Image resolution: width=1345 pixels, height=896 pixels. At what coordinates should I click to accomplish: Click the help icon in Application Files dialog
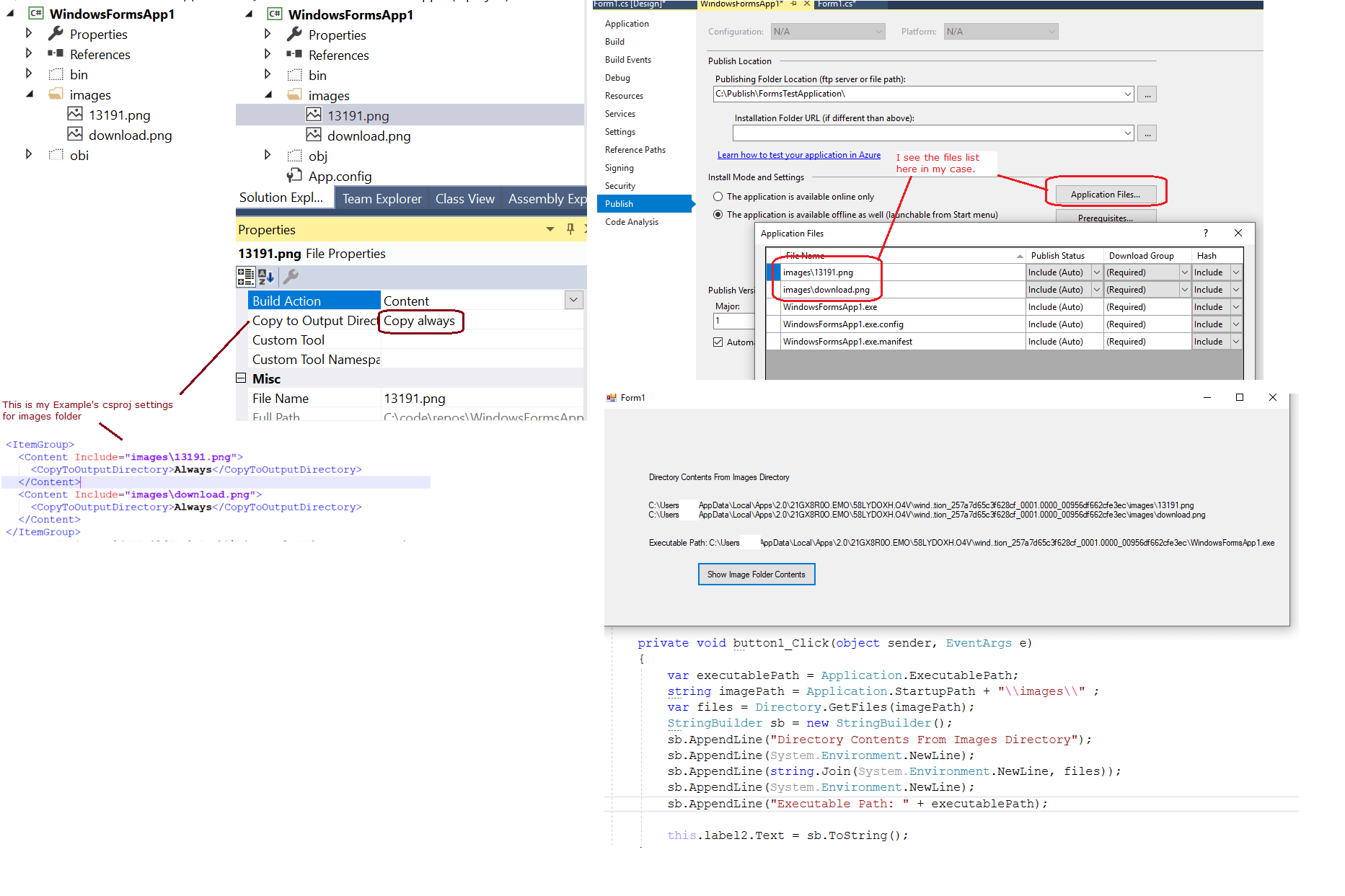click(1205, 233)
